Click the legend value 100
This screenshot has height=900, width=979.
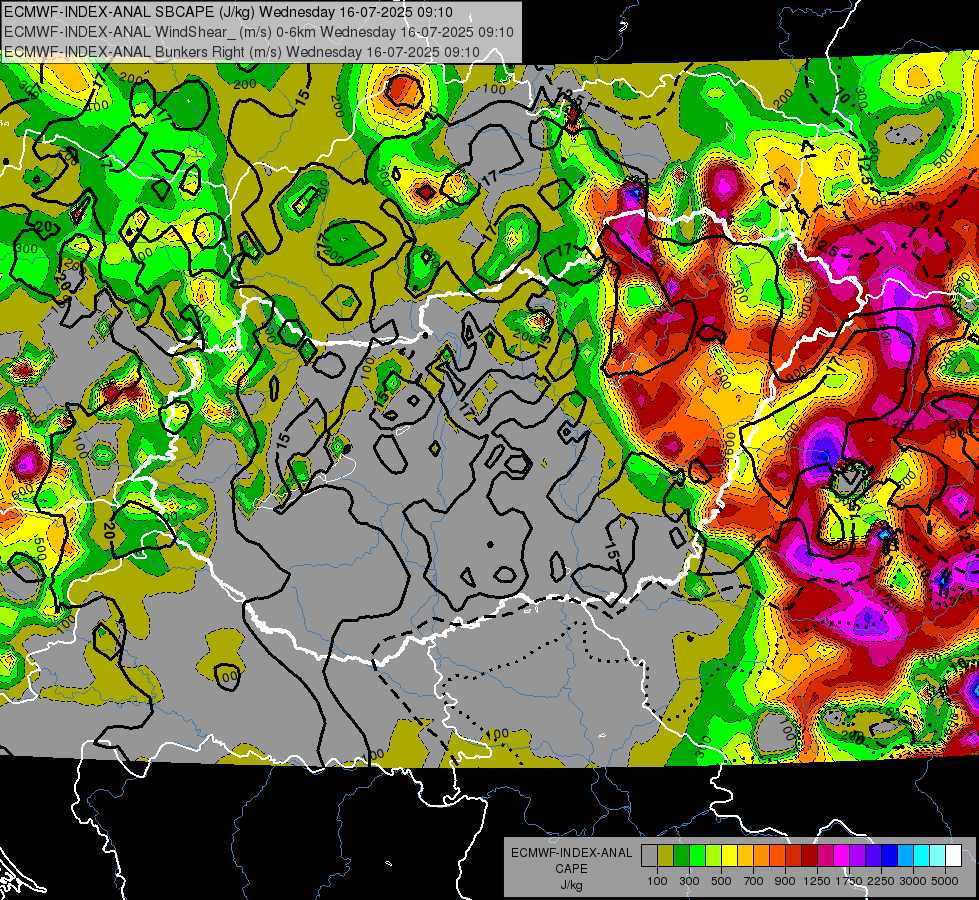click(x=657, y=881)
